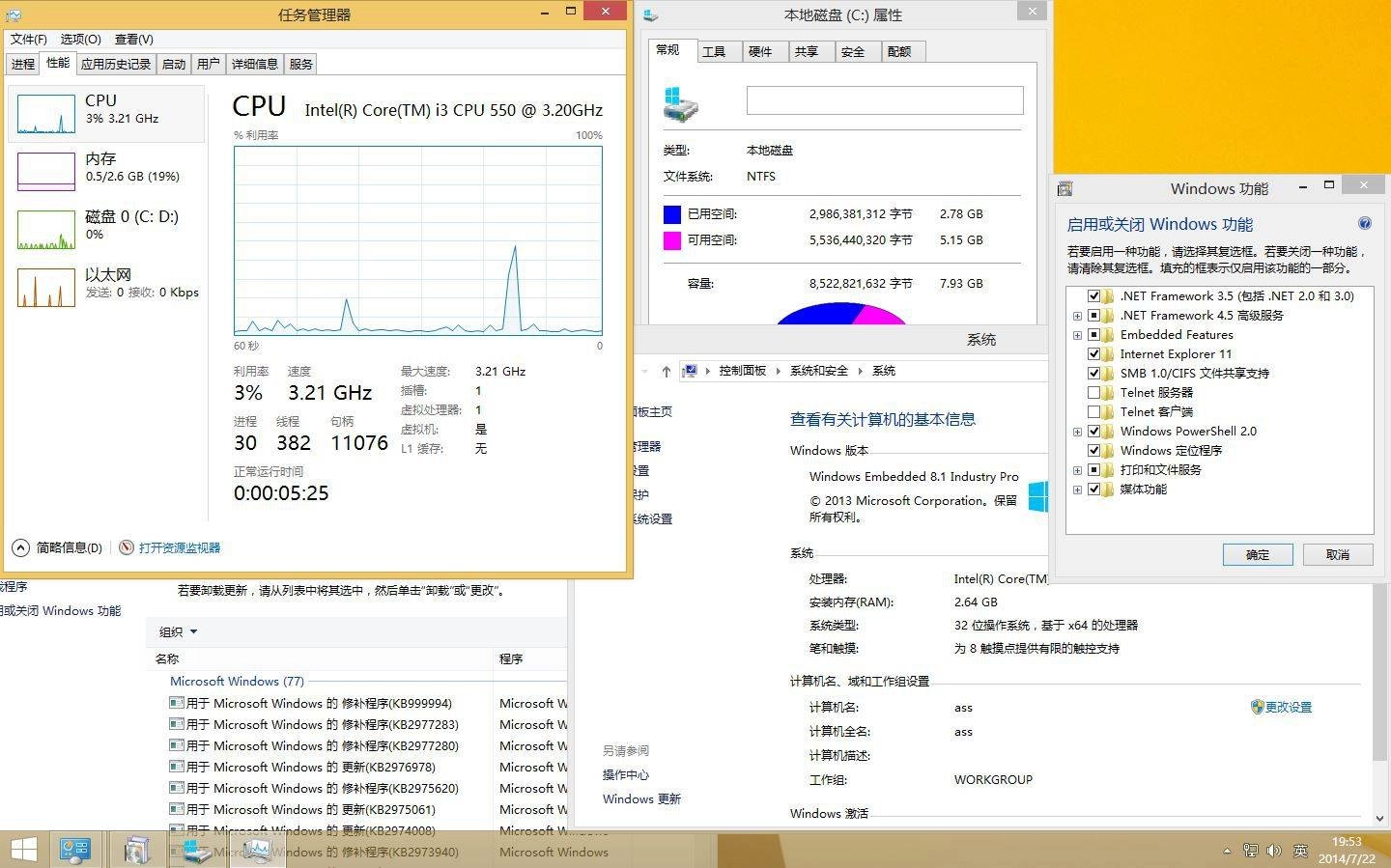Viewport: 1391px width, 868px height.
Task: Click the control panel icon in address bar
Action: coord(690,371)
